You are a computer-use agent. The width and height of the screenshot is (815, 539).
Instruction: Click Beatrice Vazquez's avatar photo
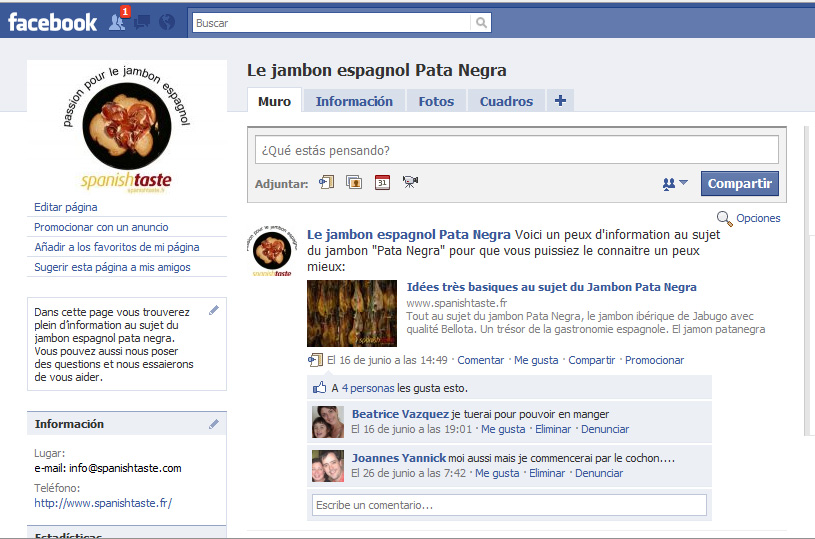328,422
